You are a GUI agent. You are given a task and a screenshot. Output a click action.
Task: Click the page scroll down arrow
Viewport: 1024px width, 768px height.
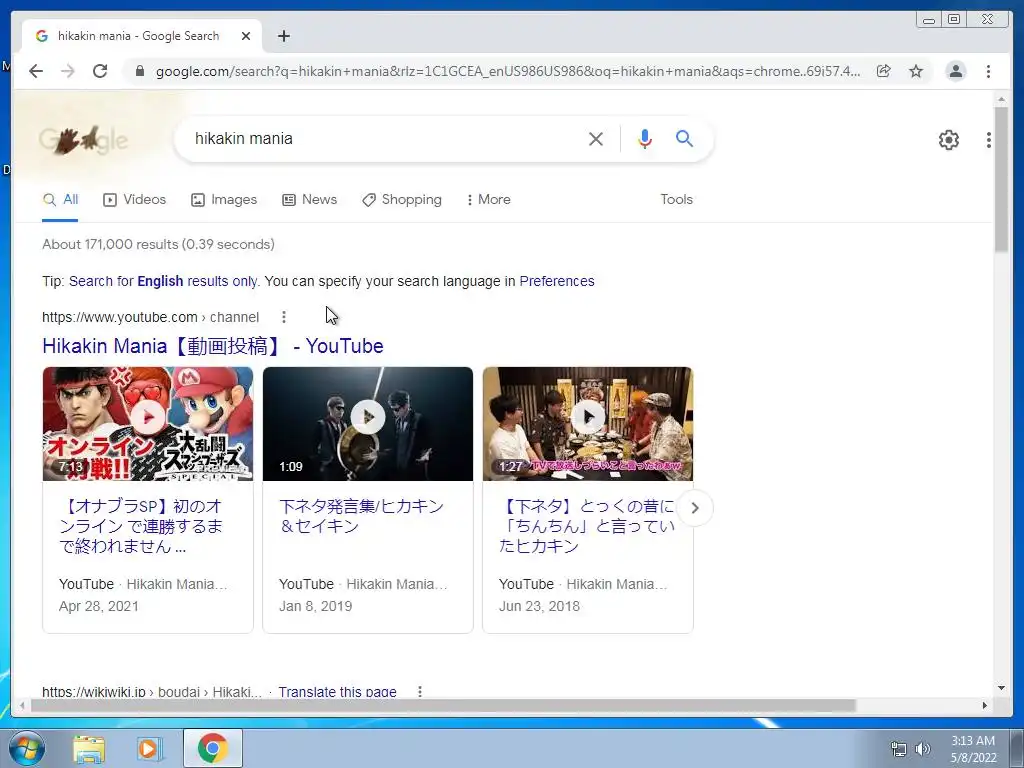click(x=1001, y=688)
